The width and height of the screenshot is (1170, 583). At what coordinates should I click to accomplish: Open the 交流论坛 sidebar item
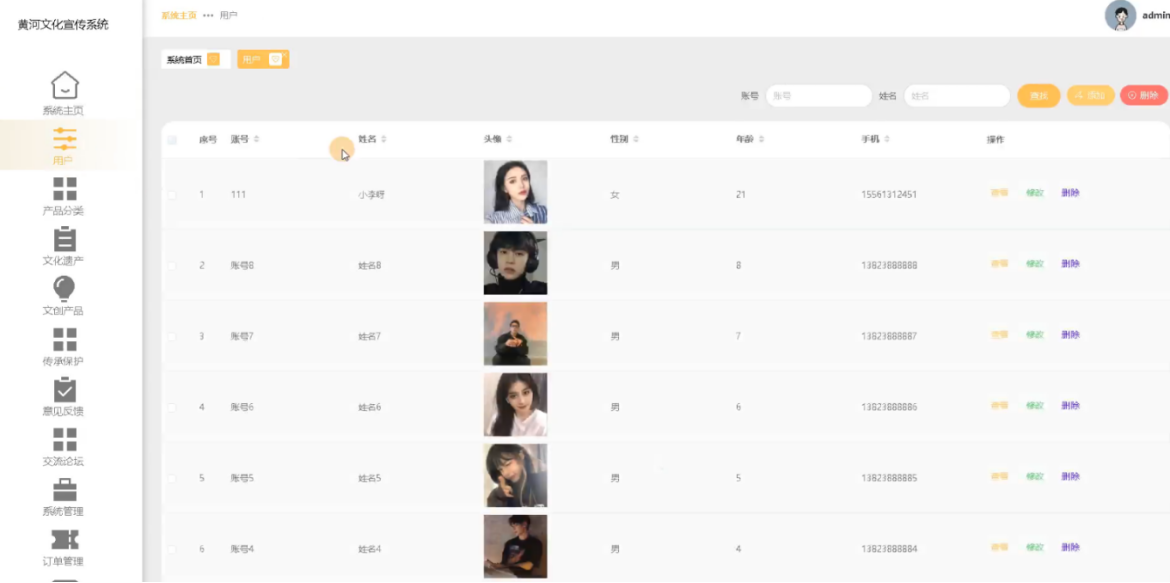point(63,447)
